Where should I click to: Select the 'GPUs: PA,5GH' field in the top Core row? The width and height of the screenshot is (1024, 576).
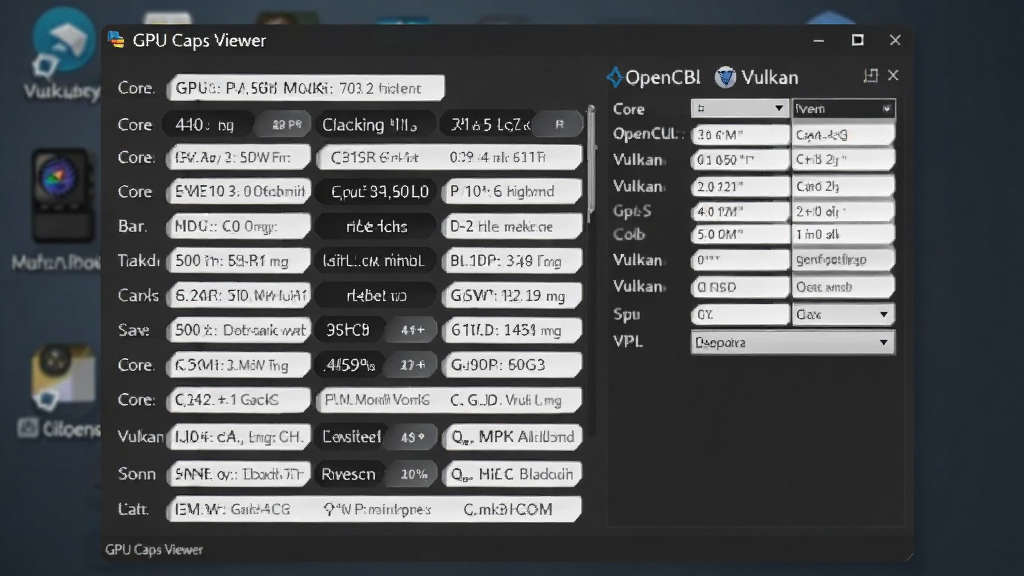click(x=306, y=88)
